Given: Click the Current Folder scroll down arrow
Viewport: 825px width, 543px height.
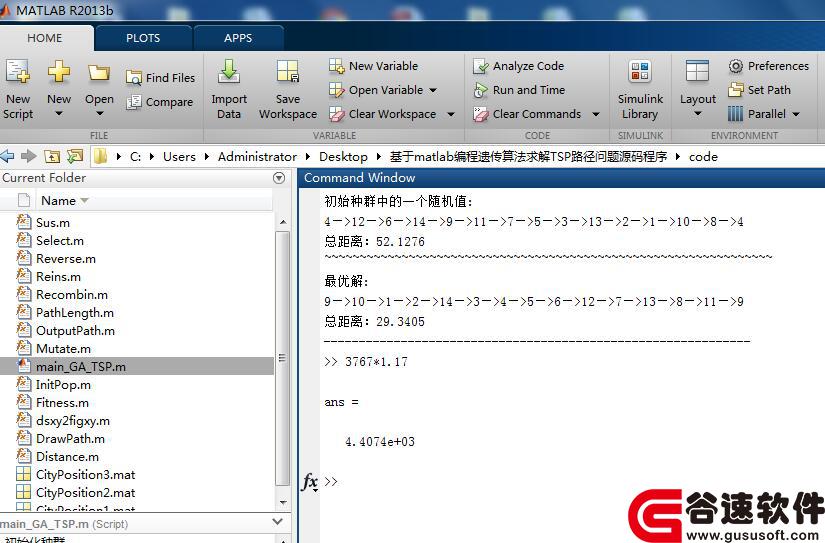Looking at the screenshot, I should click(x=283, y=503).
